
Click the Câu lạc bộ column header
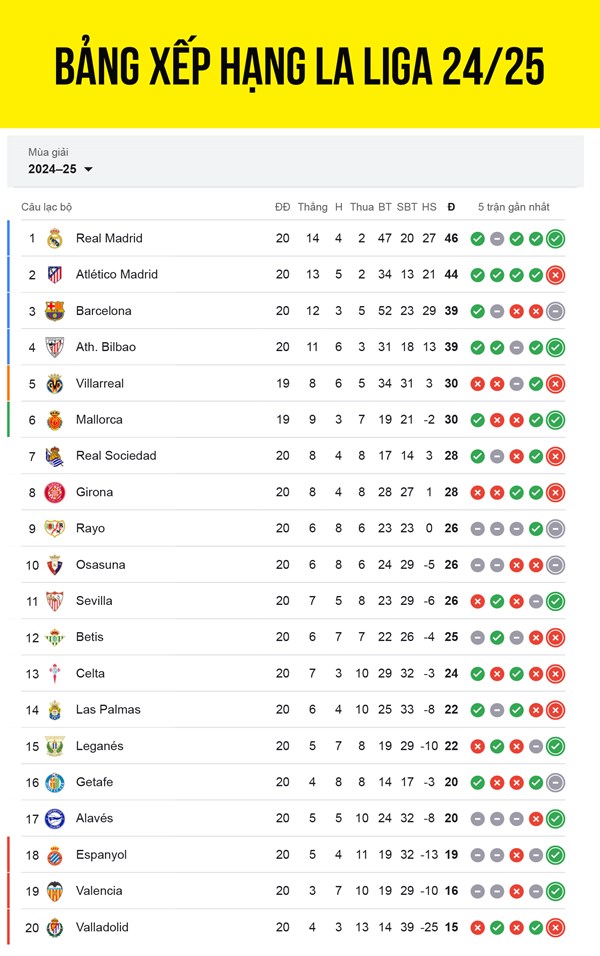pyautogui.click(x=47, y=207)
